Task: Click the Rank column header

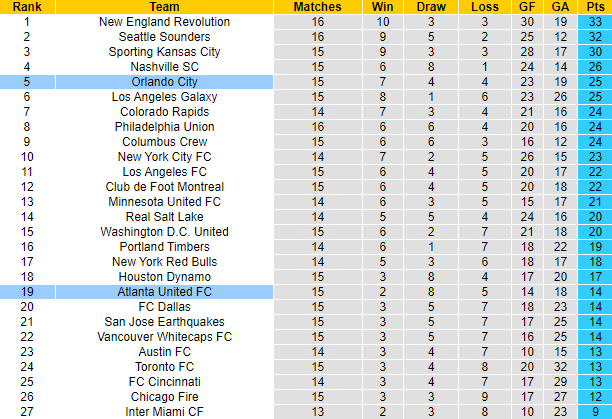Action: [x=25, y=6]
